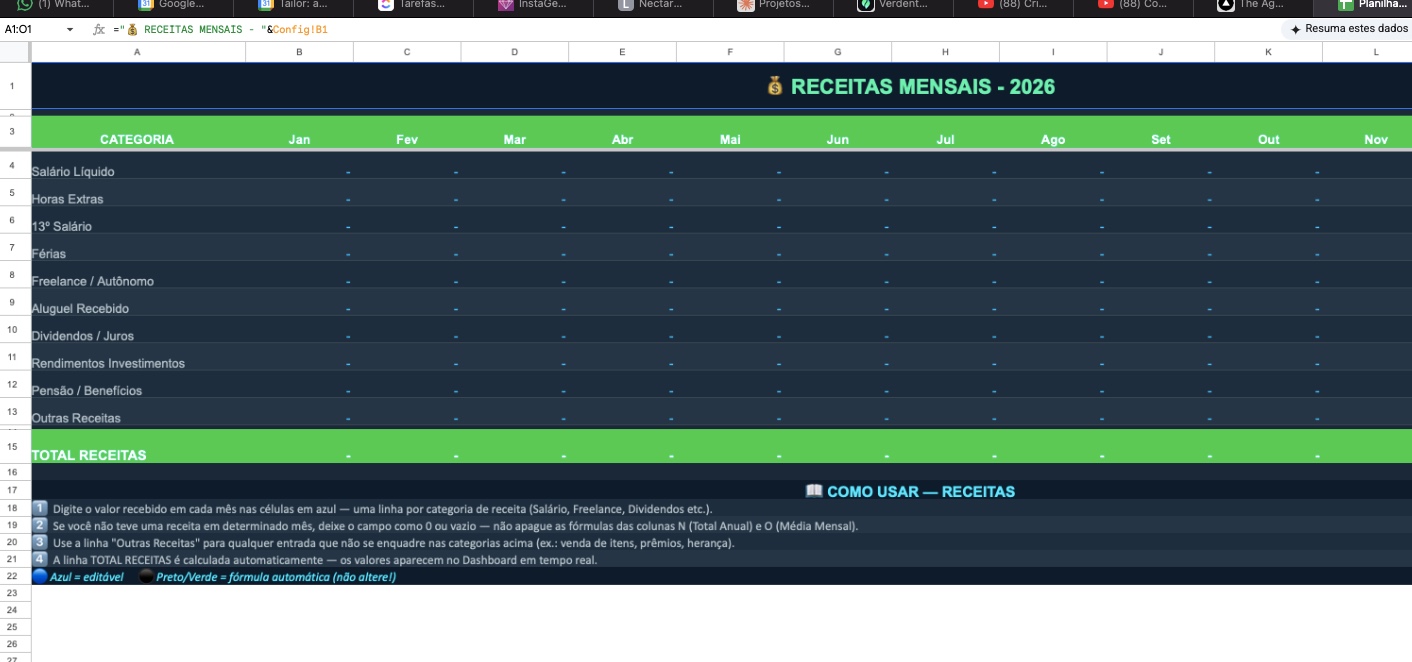1412x662 pixels.
Task: Open the Tailor calendar tab
Action: coord(295,5)
